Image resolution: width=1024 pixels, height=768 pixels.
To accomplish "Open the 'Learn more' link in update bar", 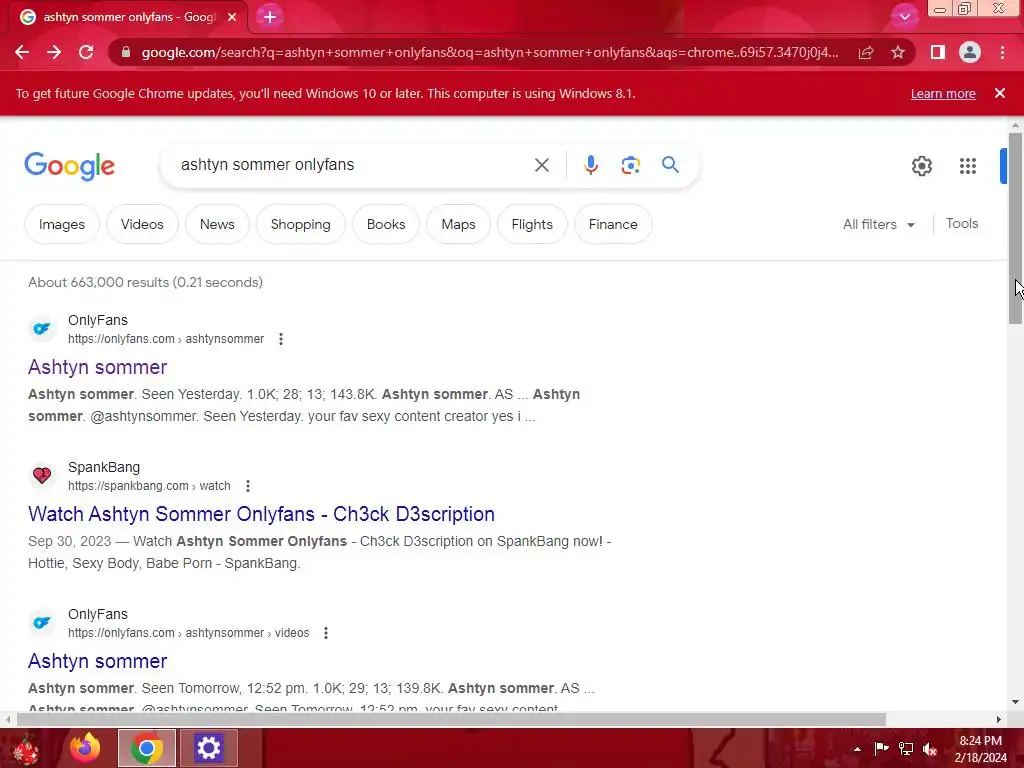I will [x=943, y=93].
